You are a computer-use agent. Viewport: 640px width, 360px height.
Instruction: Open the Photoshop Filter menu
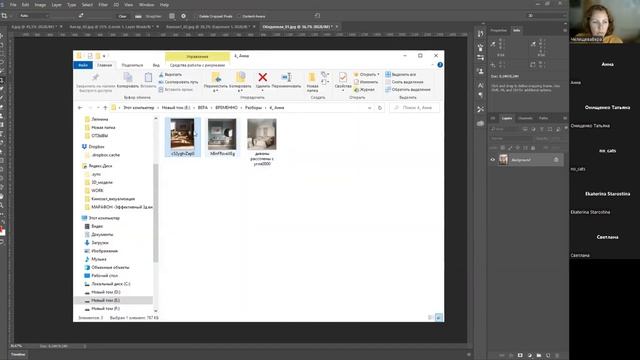(103, 5)
